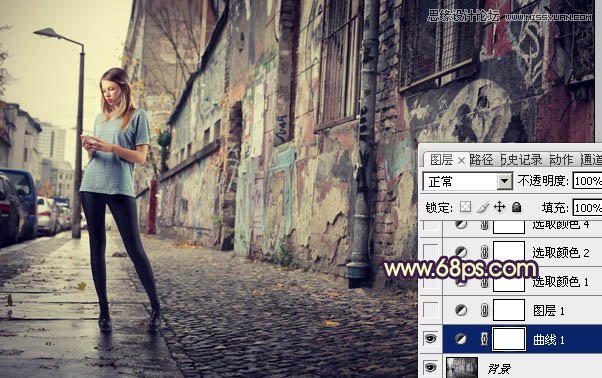Image resolution: width=602 pixels, height=378 pixels.
Task: Click the lock all padlock icon
Action: [517, 207]
